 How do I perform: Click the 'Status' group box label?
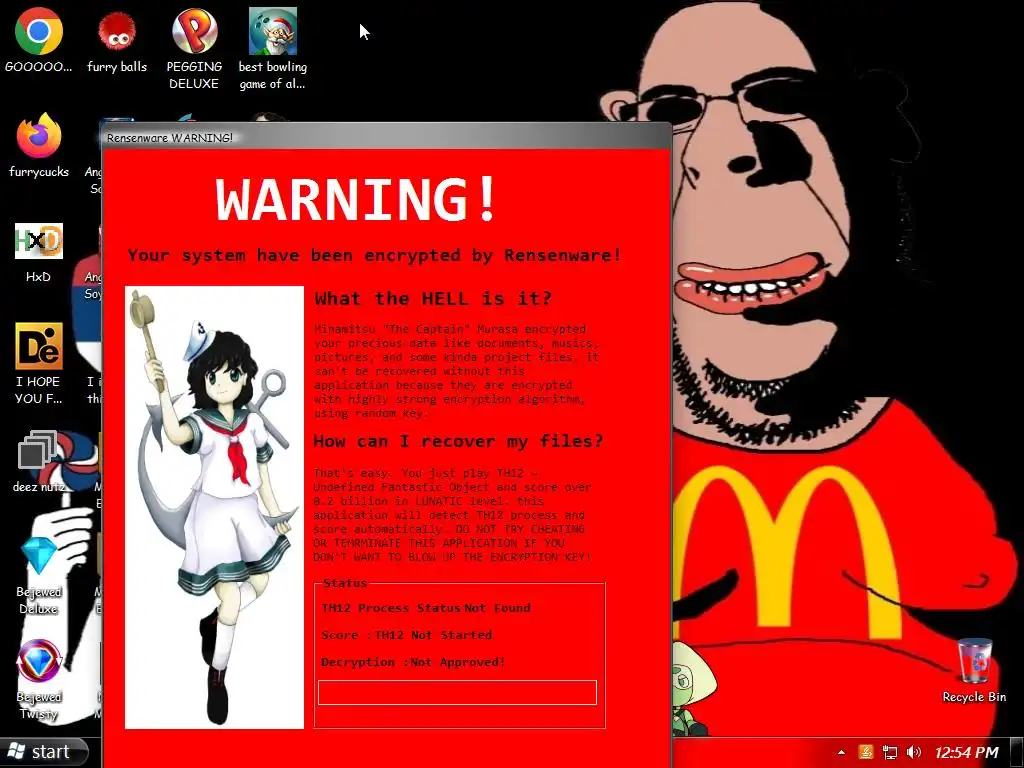tap(345, 583)
